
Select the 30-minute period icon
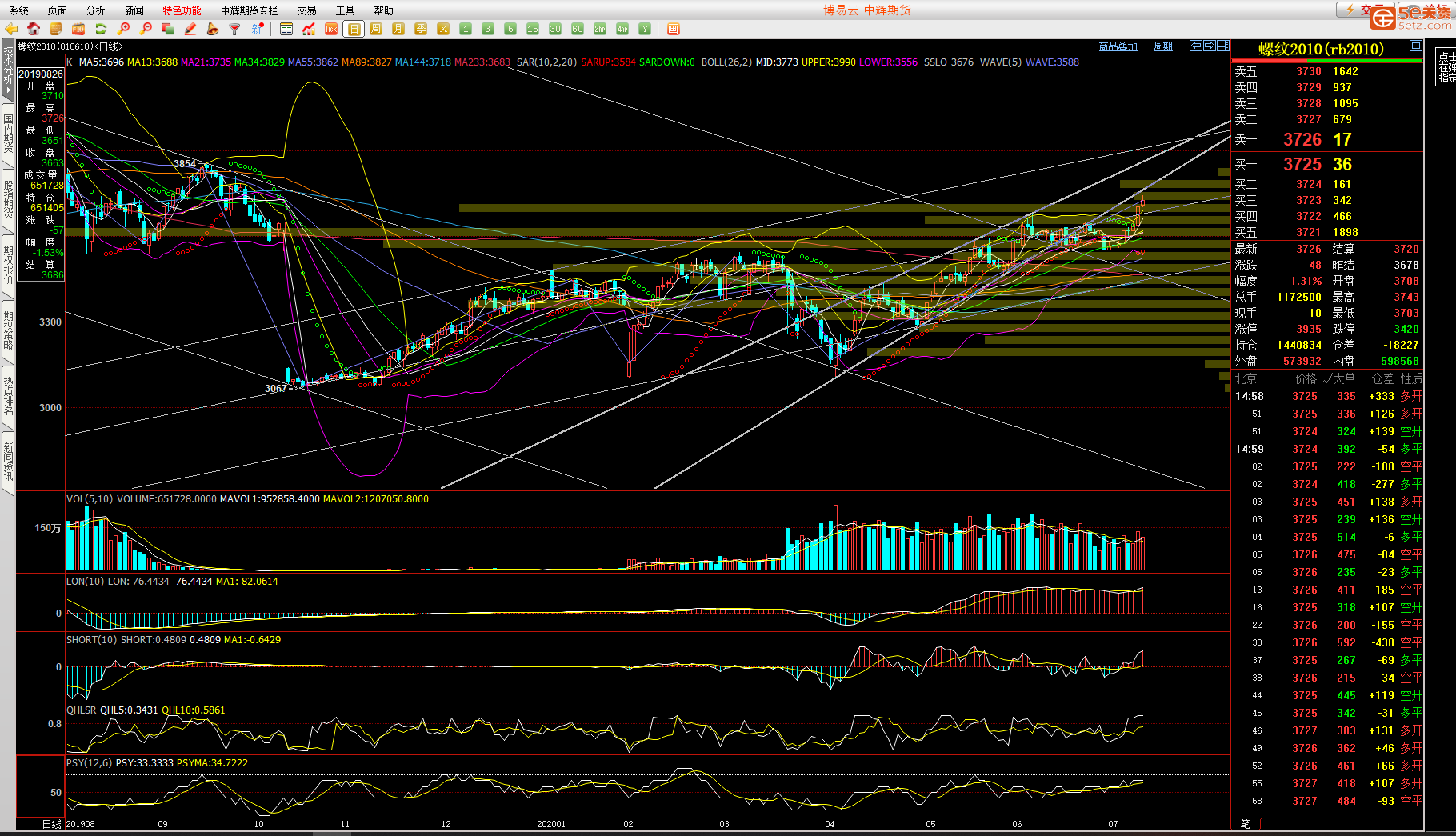pos(555,29)
